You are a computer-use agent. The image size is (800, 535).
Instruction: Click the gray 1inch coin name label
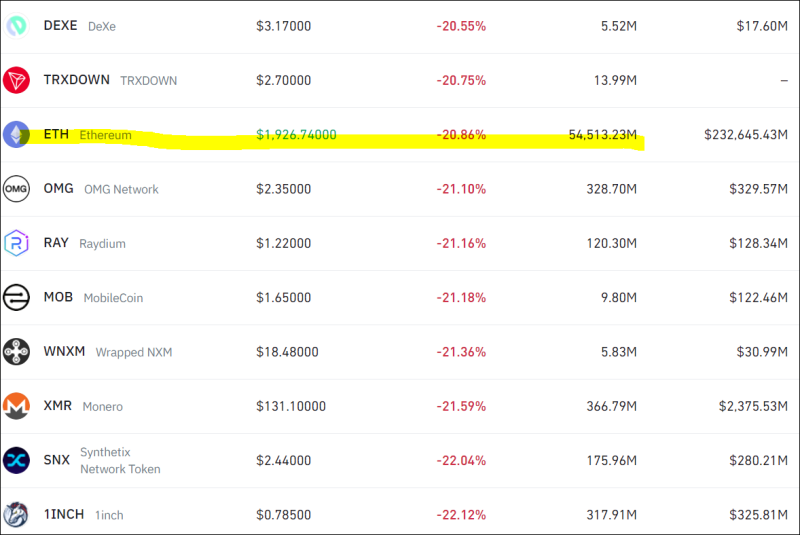[x=109, y=515]
